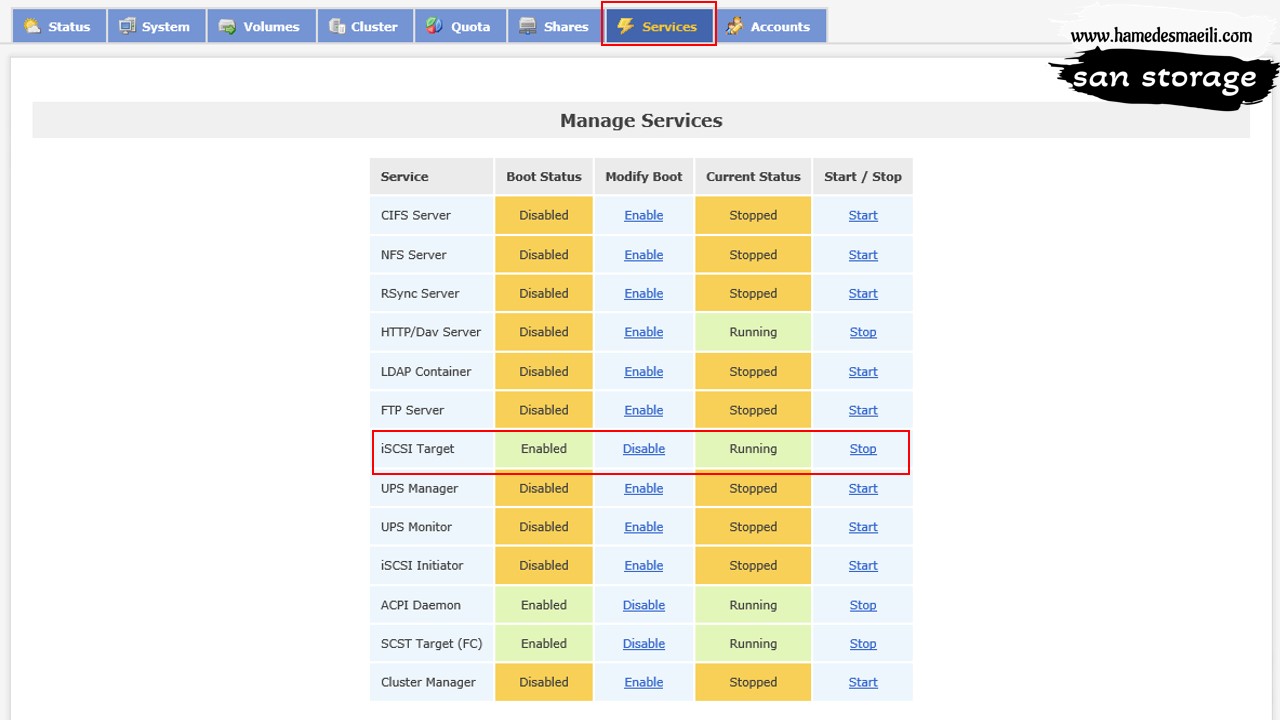The image size is (1280, 720).
Task: Click the 'Cluster Manager' service name
Action: 428,682
